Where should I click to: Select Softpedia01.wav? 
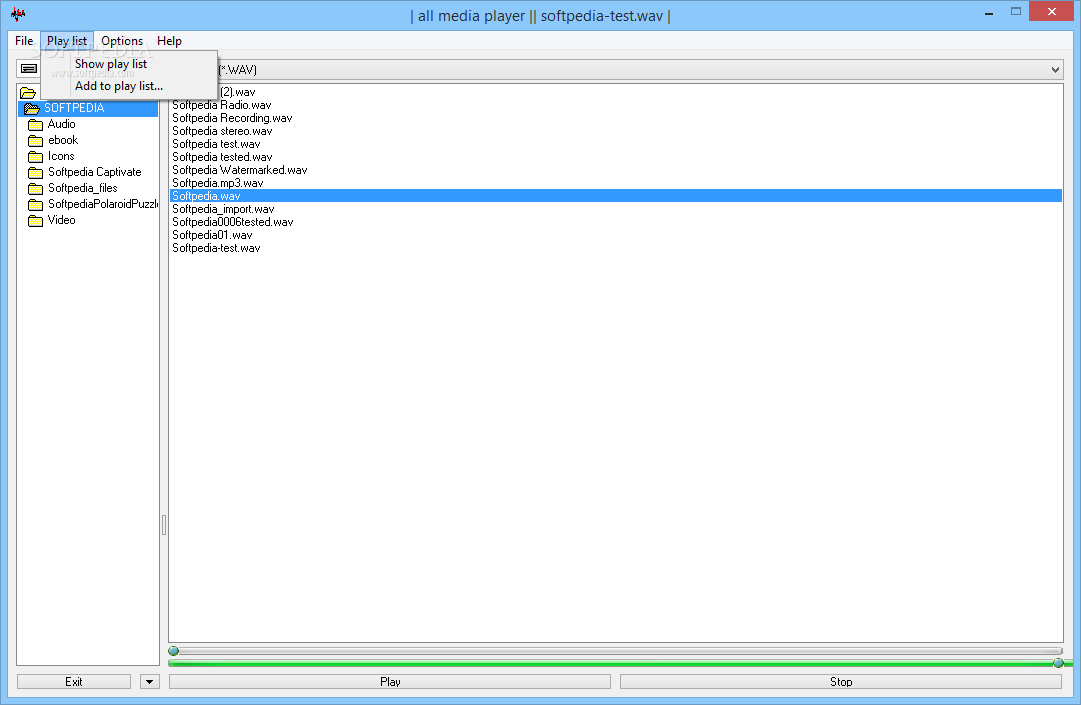212,235
